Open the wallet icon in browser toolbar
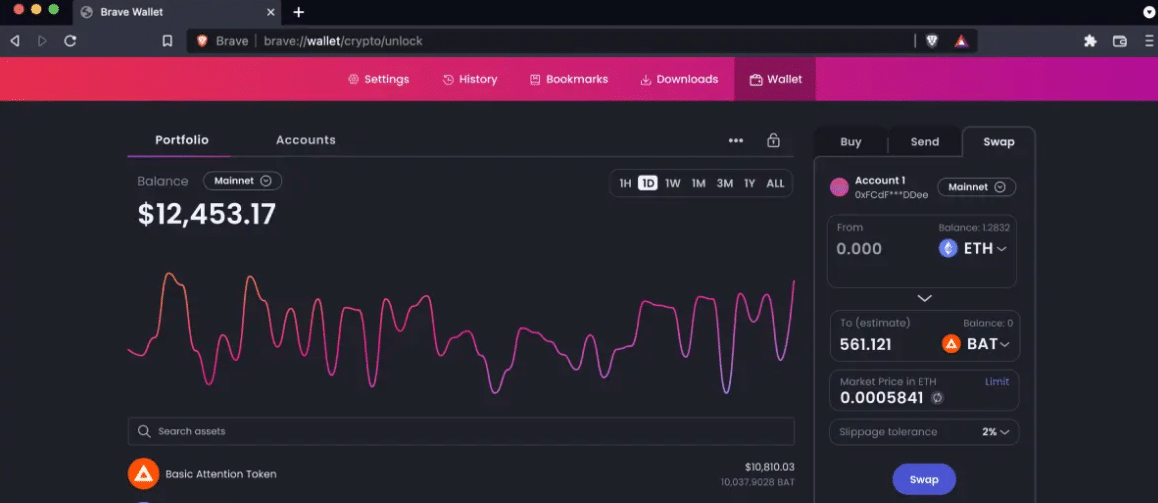 click(1120, 41)
